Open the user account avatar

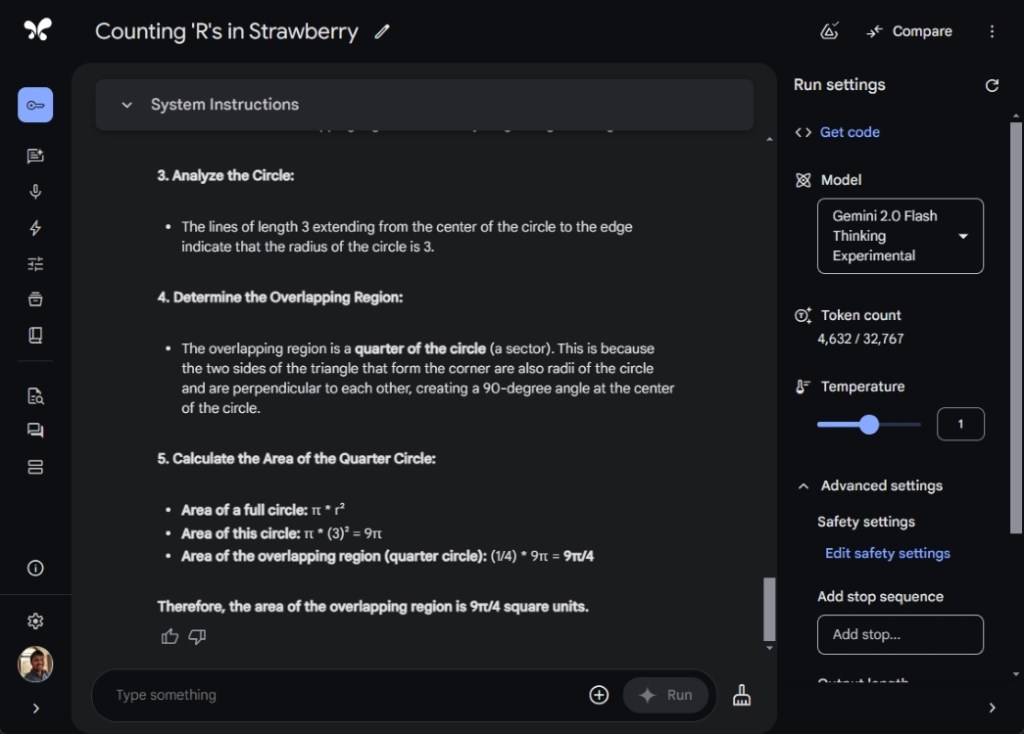35,664
